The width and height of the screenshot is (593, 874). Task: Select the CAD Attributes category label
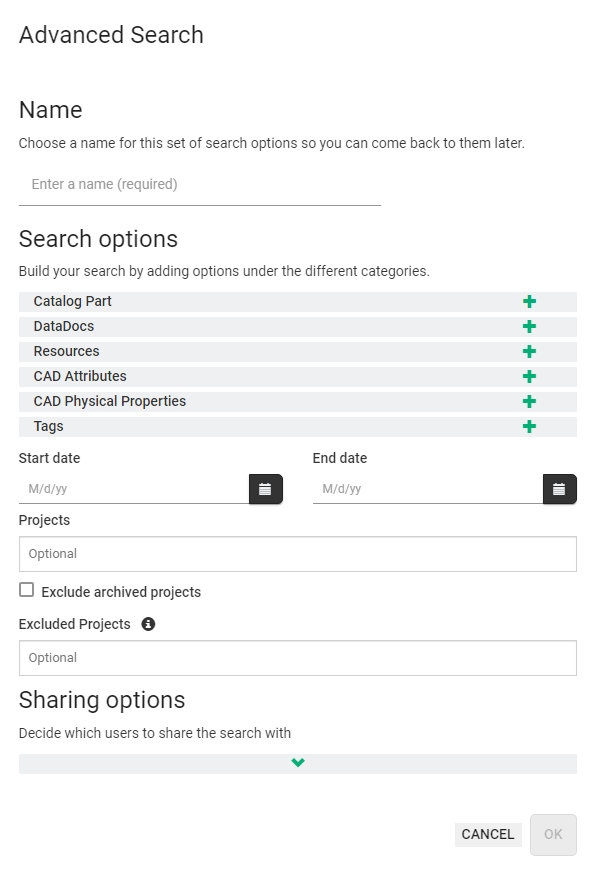click(80, 376)
